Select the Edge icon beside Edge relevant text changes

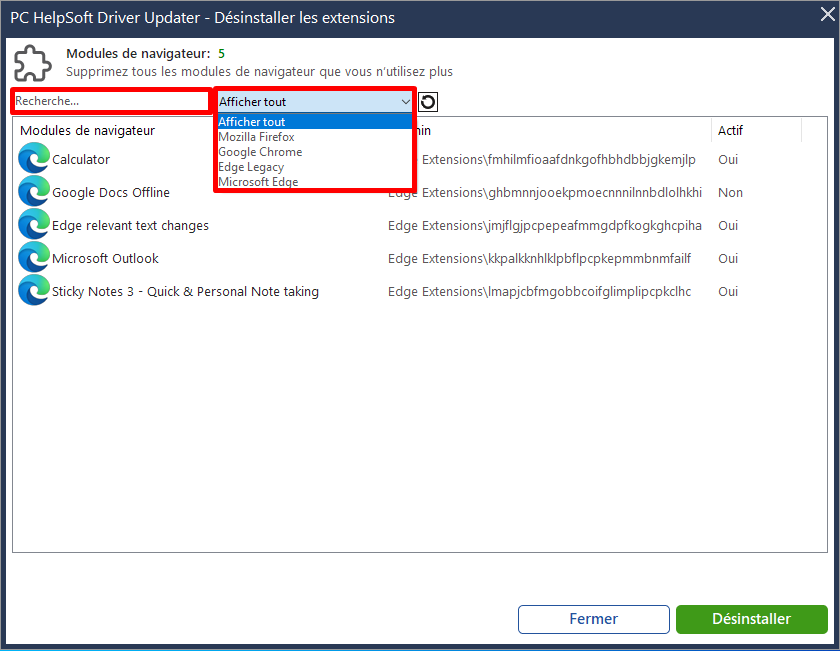(x=34, y=225)
